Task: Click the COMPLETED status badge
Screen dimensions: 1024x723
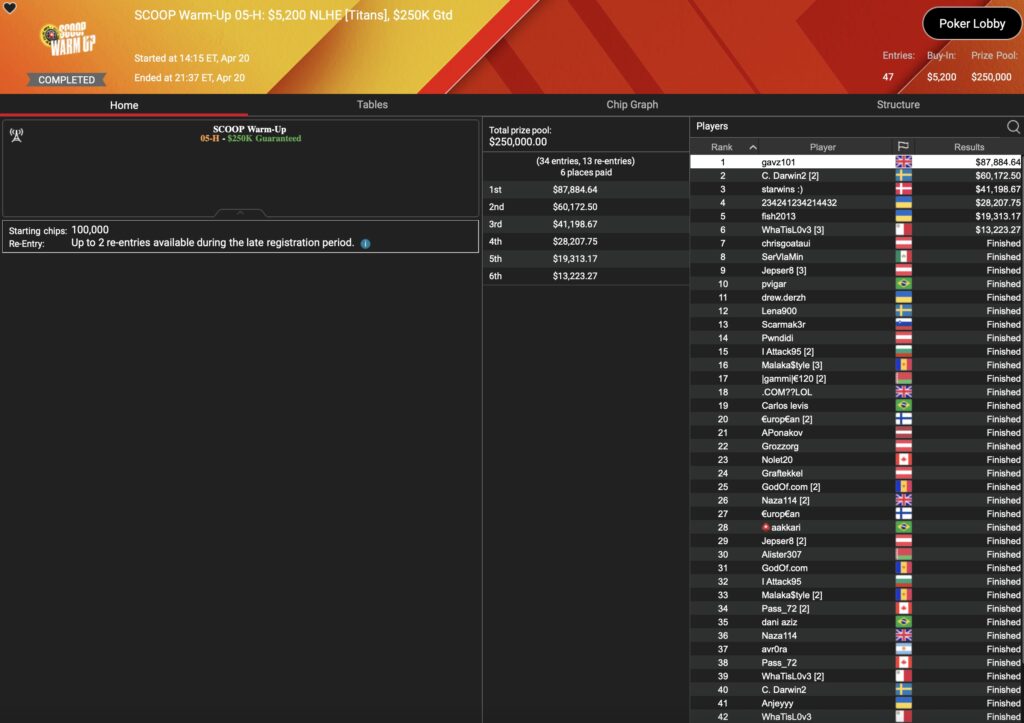Action: (x=66, y=80)
